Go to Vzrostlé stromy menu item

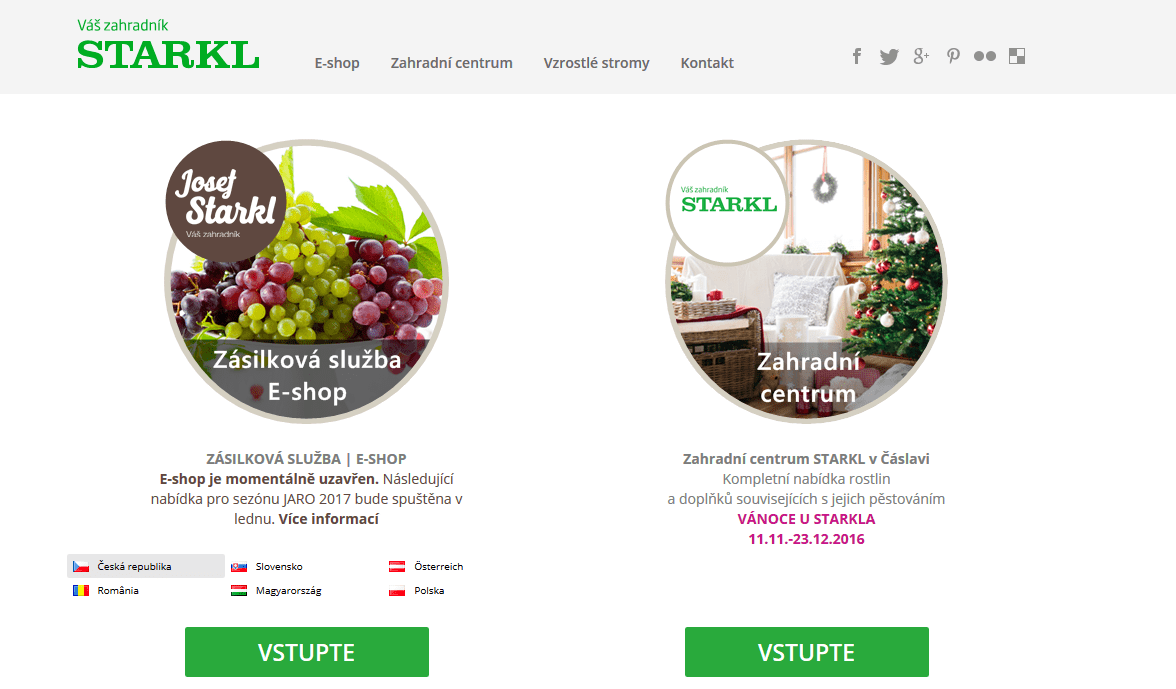pos(596,63)
